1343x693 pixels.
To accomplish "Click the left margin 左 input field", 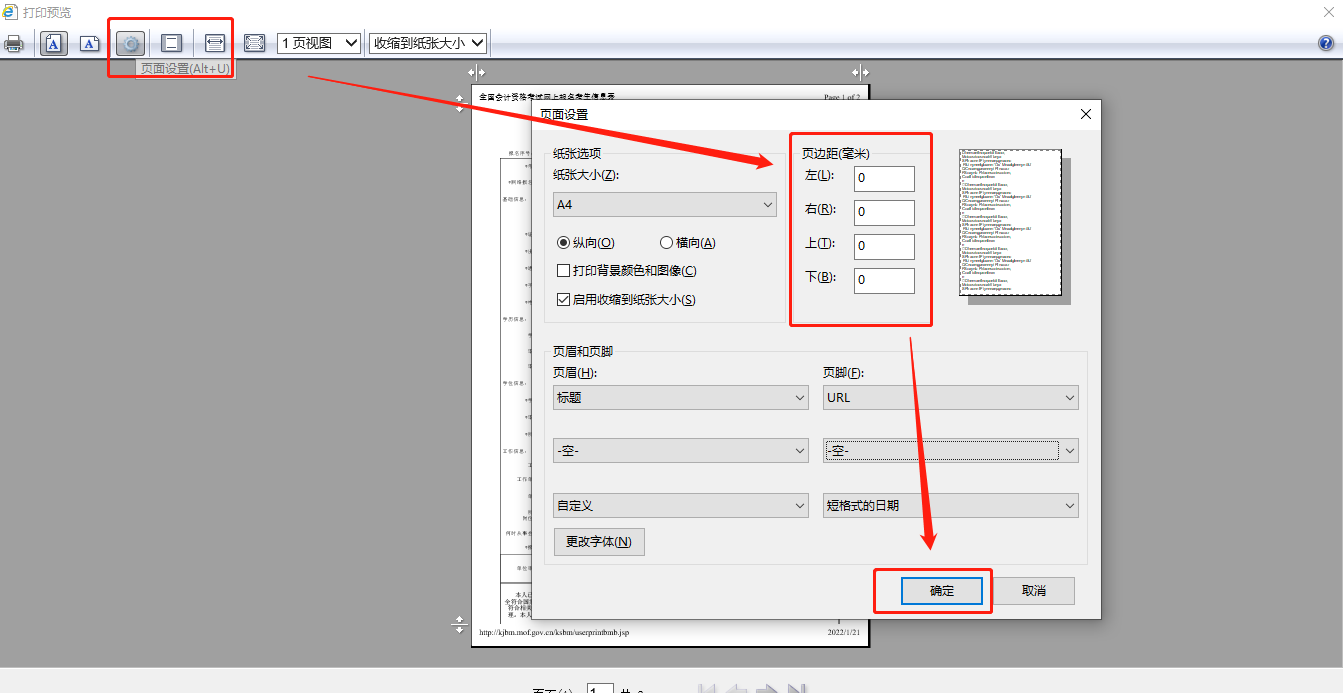I will [x=884, y=179].
